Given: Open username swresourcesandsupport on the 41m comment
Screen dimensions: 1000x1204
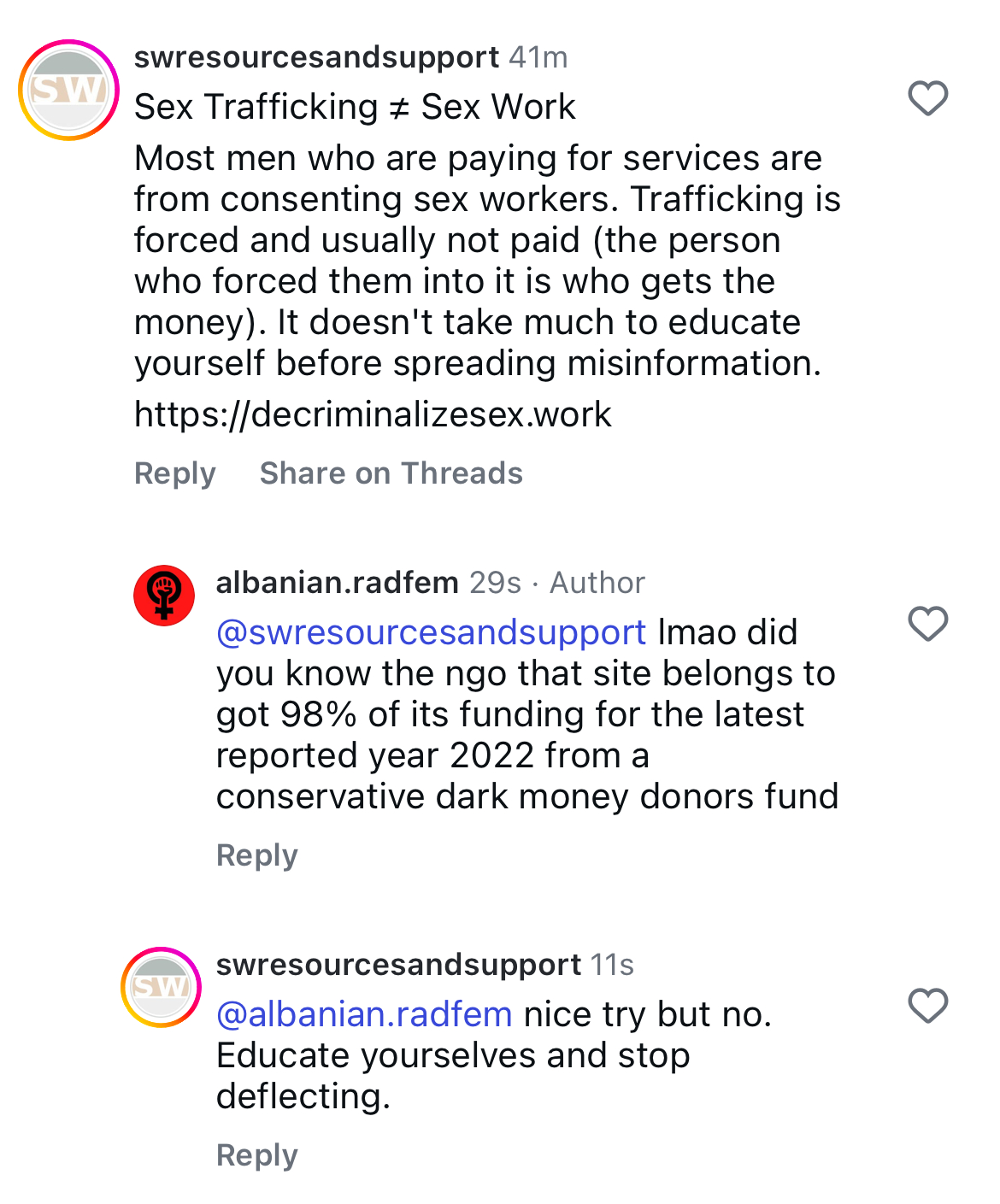Looking at the screenshot, I should 316,57.
